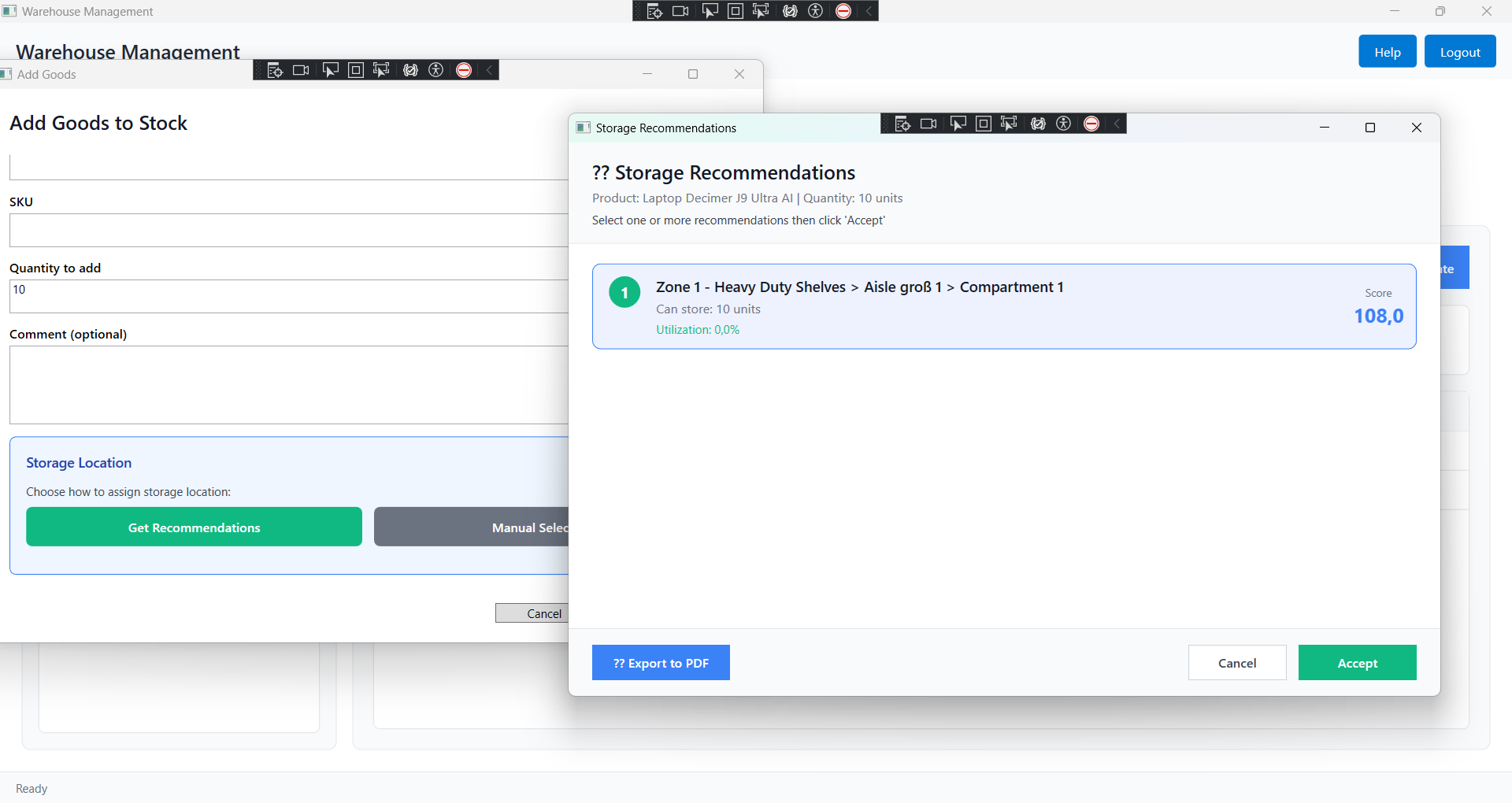Click camera icon in top main window toolbar
The height and width of the screenshot is (803, 1512).
(680, 11)
